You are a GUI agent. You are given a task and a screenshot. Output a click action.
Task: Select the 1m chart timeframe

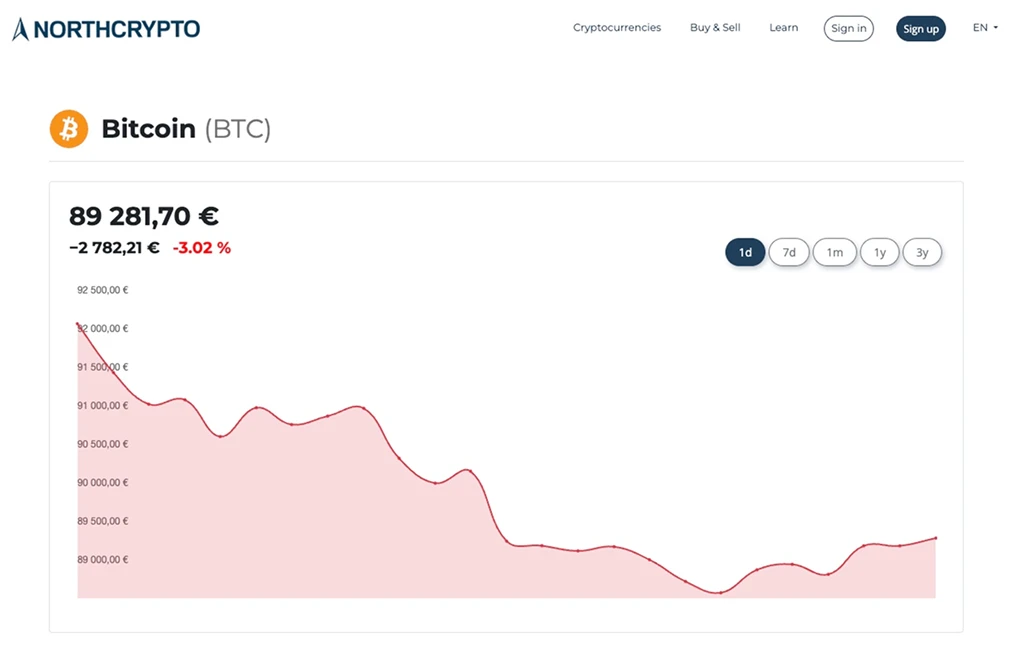[834, 252]
